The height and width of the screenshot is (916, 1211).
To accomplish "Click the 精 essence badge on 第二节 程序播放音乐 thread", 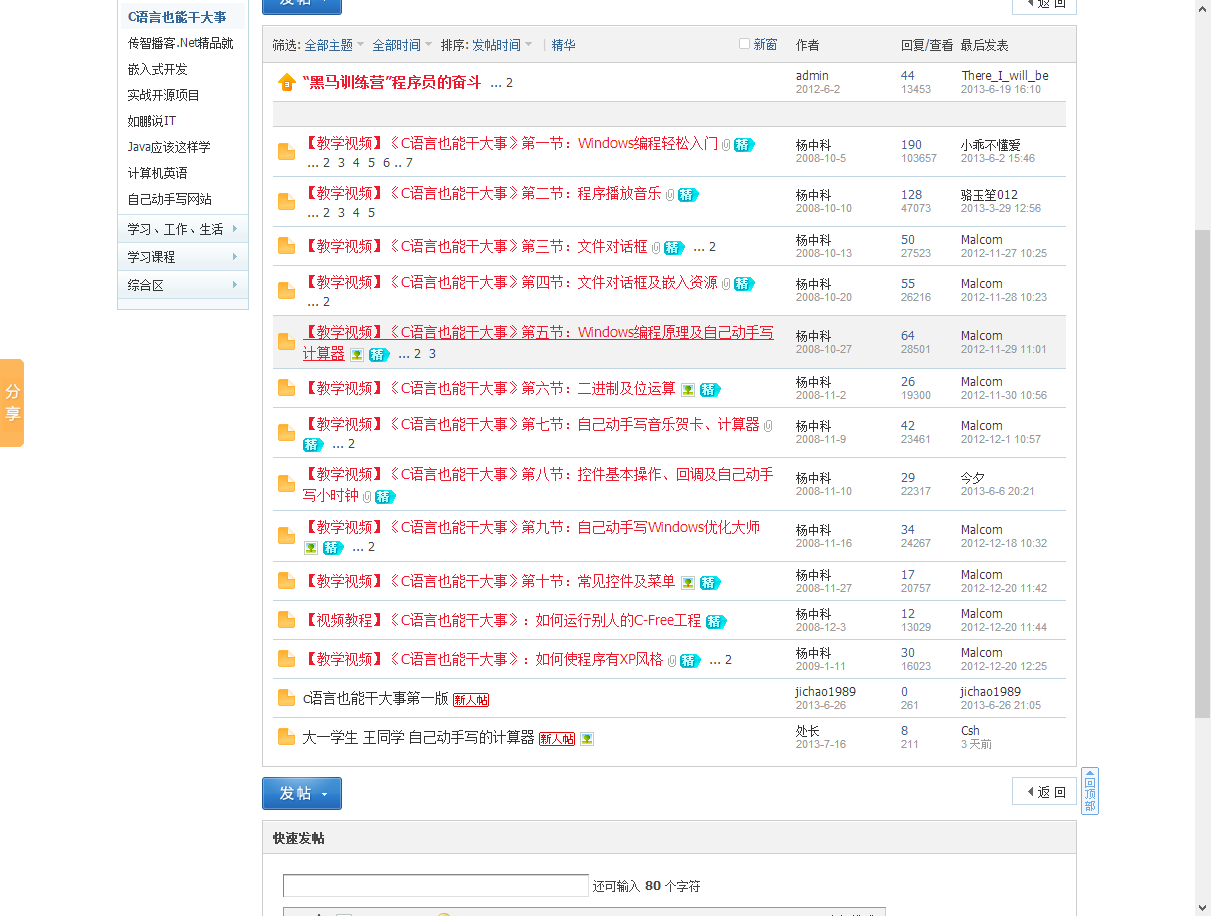I will click(x=687, y=195).
